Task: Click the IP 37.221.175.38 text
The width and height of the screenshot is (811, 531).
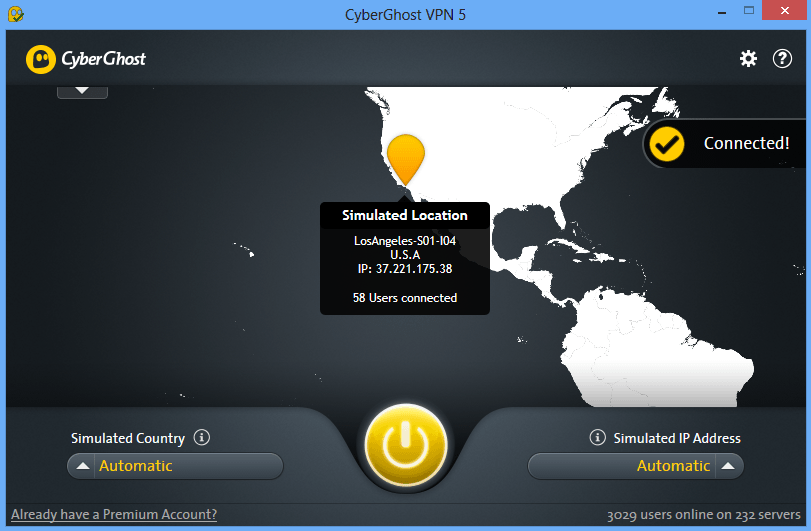Action: coord(405,269)
